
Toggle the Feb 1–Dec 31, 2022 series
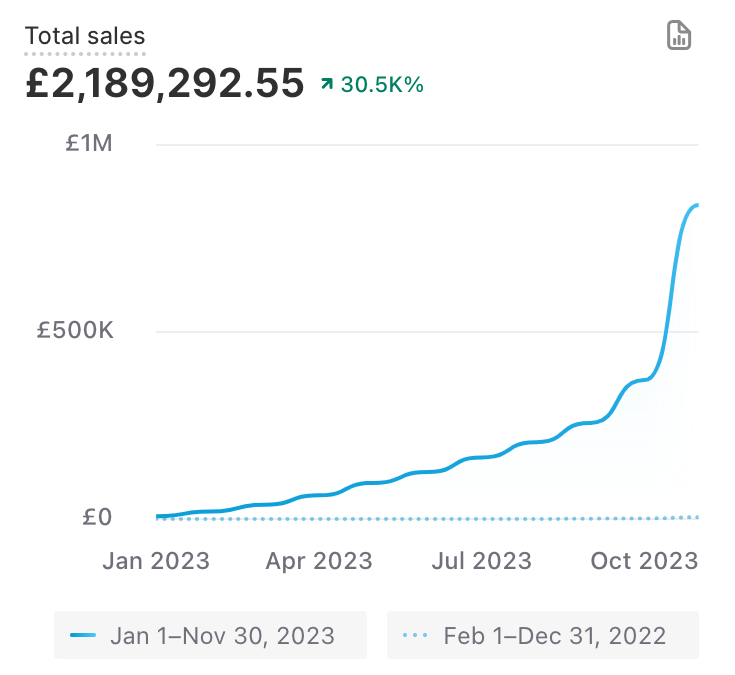pyautogui.click(x=542, y=635)
